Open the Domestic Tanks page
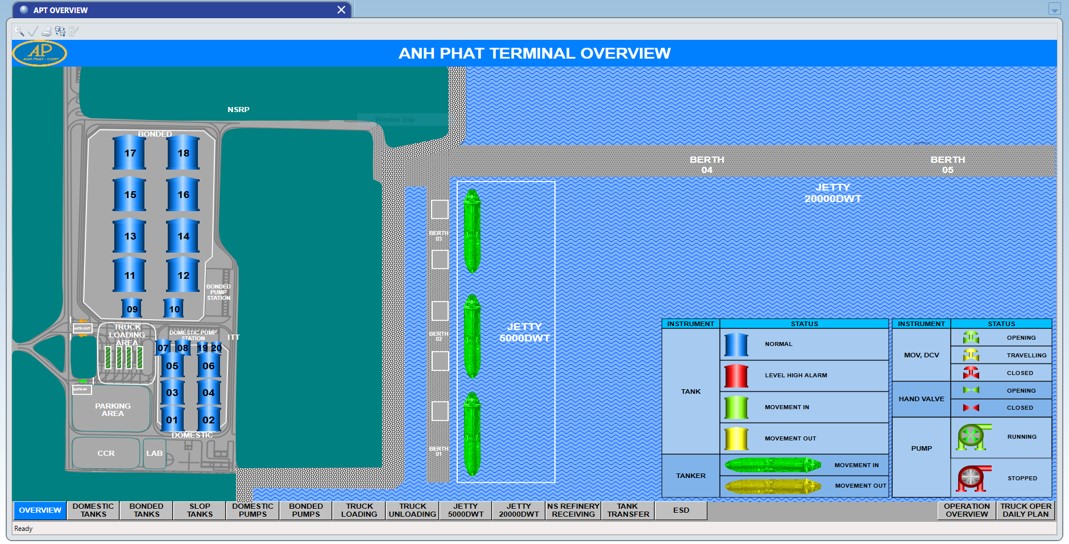 [x=93, y=511]
